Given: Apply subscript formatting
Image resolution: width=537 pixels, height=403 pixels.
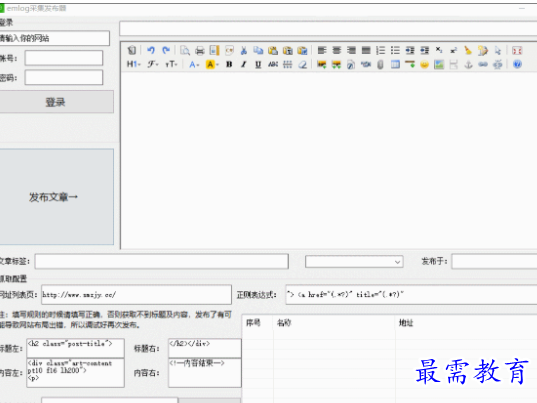Looking at the screenshot, I should [439, 50].
